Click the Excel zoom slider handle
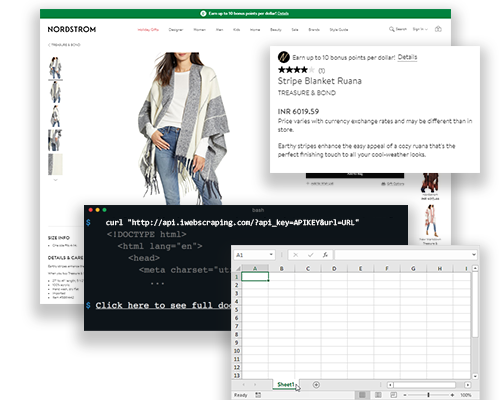The width and height of the screenshot is (500, 400). [x=428, y=395]
